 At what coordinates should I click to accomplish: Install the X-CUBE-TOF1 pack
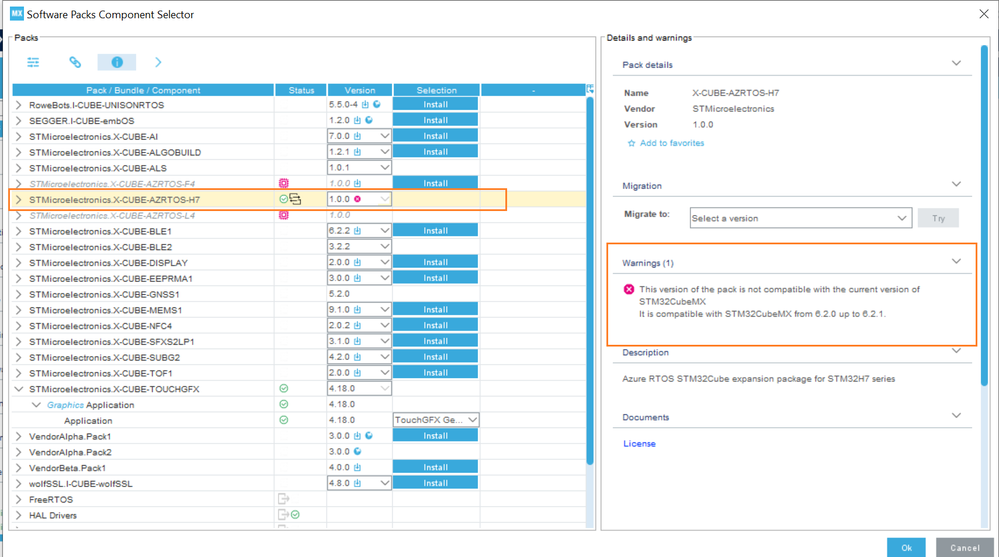(435, 373)
